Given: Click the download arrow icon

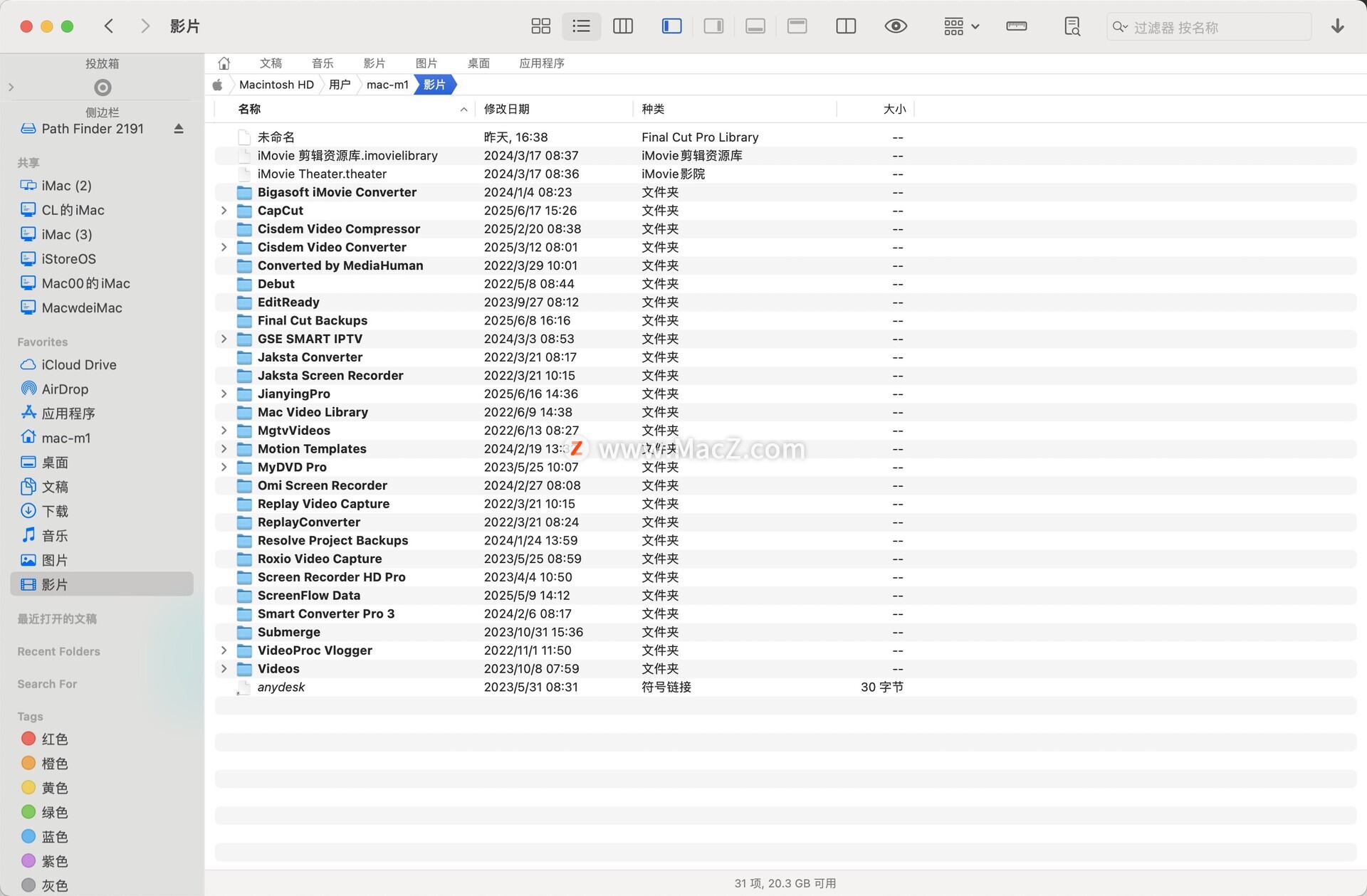Looking at the screenshot, I should pos(1338,26).
